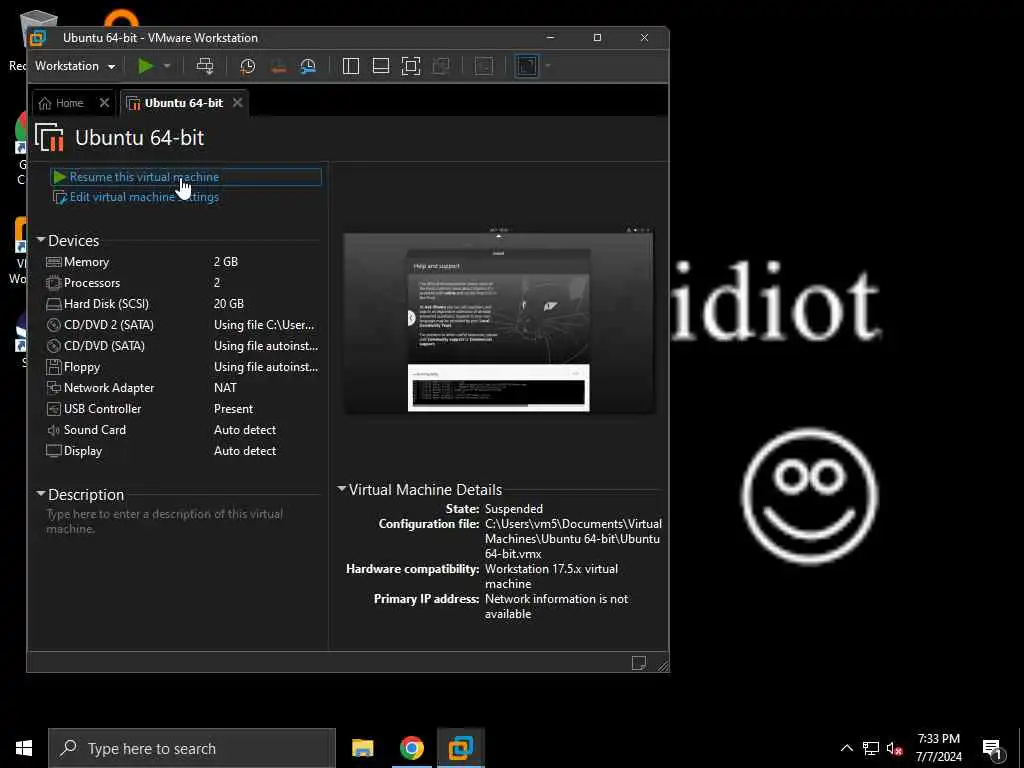The width and height of the screenshot is (1024, 768).
Task: Click the 20 GB hard disk value
Action: [229, 304]
